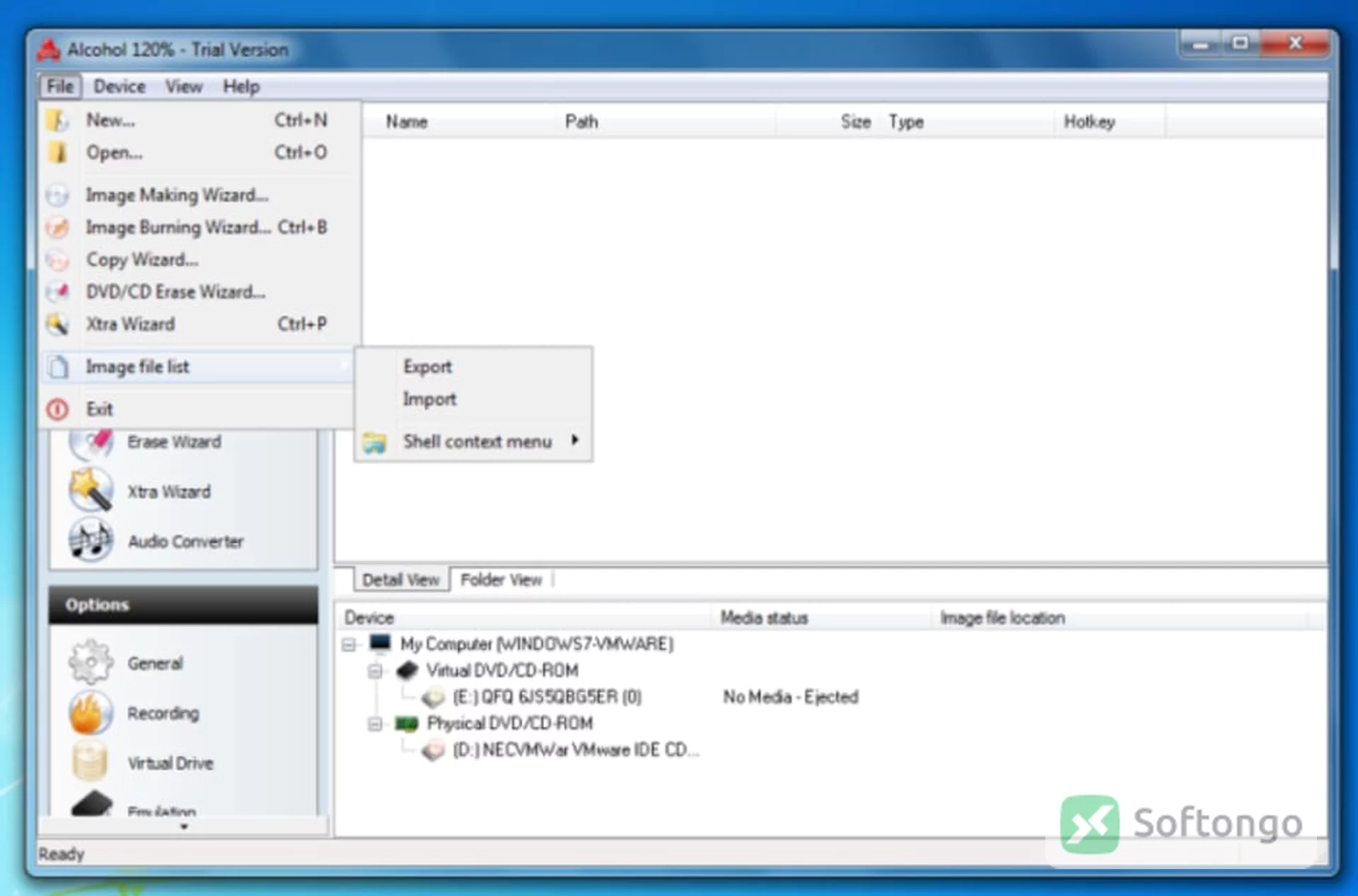Select the D: NECVMWar physical drive icon
The width and height of the screenshot is (1358, 896).
(433, 750)
